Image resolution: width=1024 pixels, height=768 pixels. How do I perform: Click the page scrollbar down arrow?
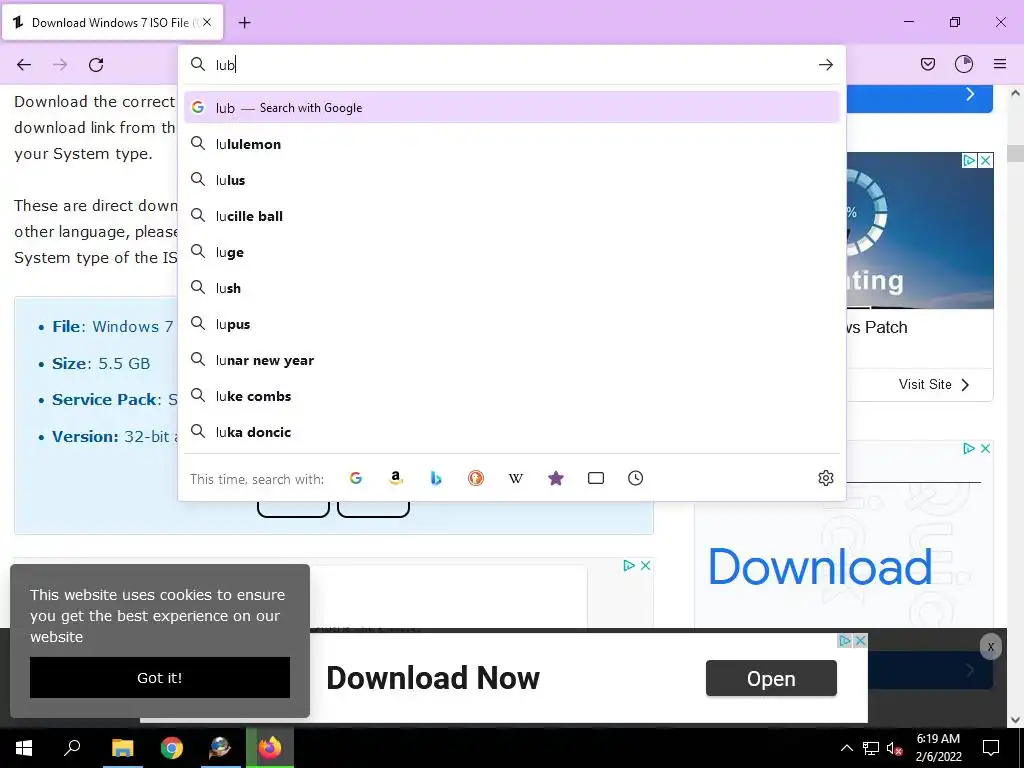tap(1015, 720)
